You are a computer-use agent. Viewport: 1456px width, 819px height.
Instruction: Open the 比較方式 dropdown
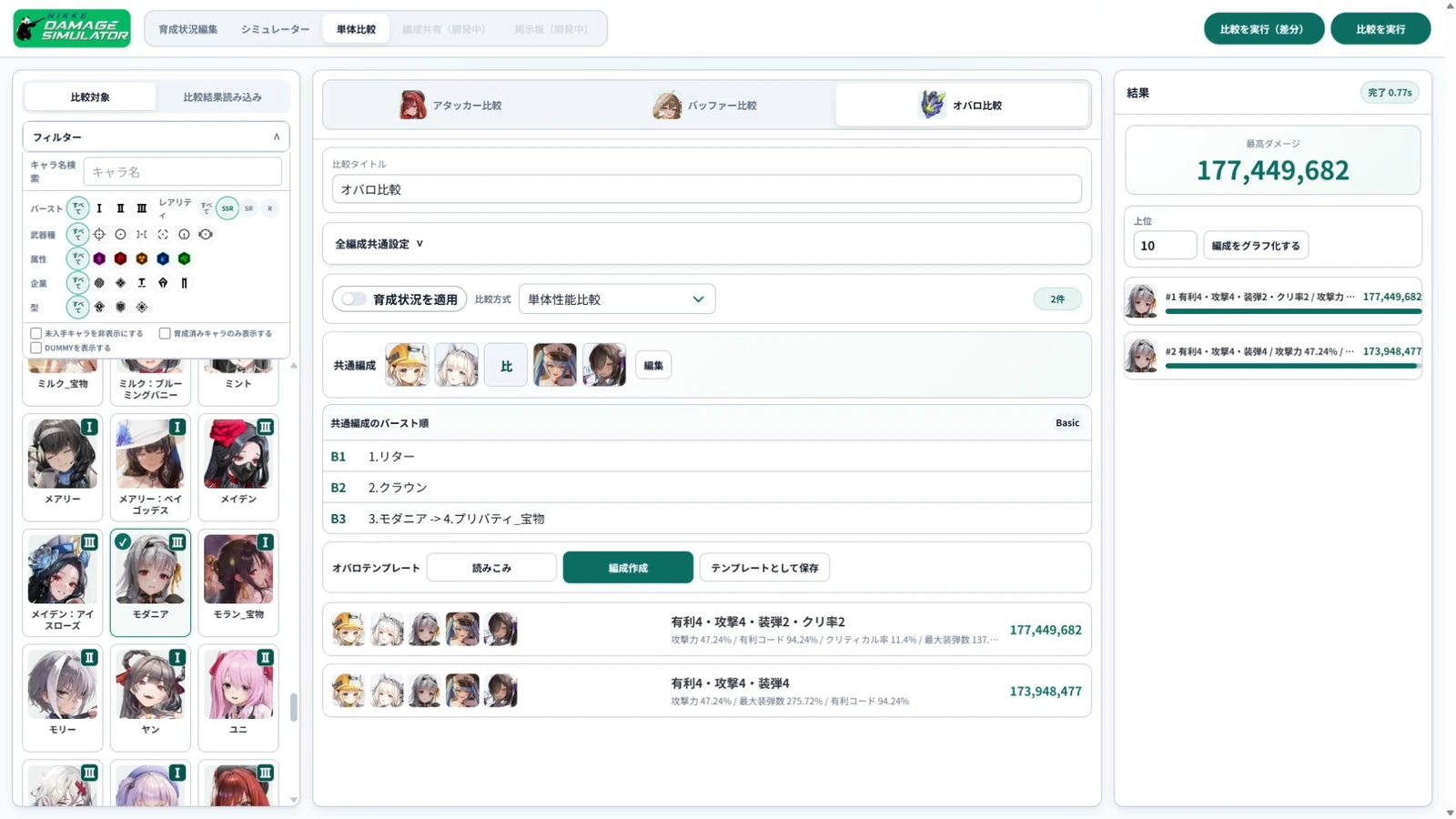coord(616,298)
